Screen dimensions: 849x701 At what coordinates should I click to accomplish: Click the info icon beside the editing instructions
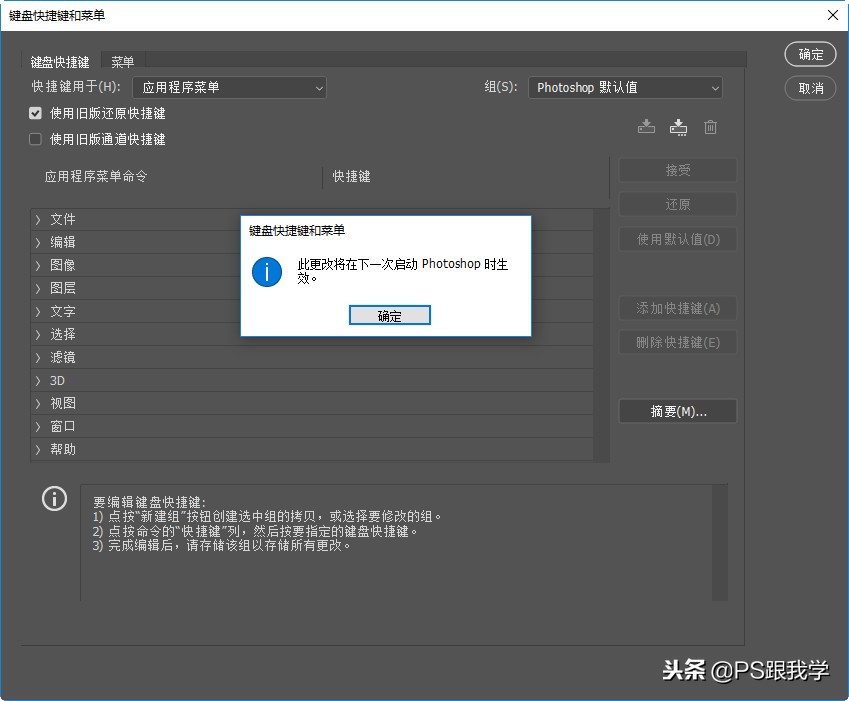tap(54, 498)
